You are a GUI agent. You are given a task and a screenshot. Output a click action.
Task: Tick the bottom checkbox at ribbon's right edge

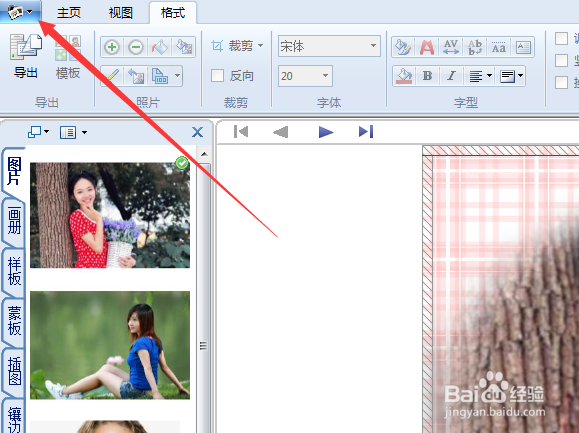561,82
